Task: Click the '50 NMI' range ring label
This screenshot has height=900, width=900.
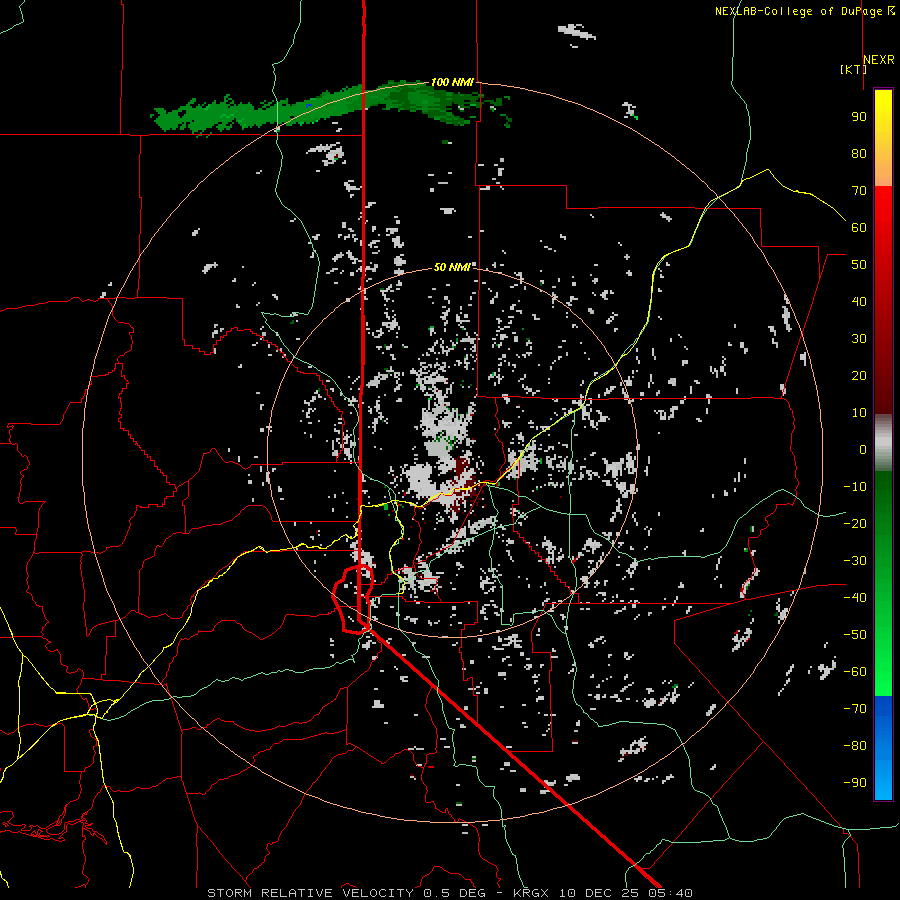Action: pos(452,267)
